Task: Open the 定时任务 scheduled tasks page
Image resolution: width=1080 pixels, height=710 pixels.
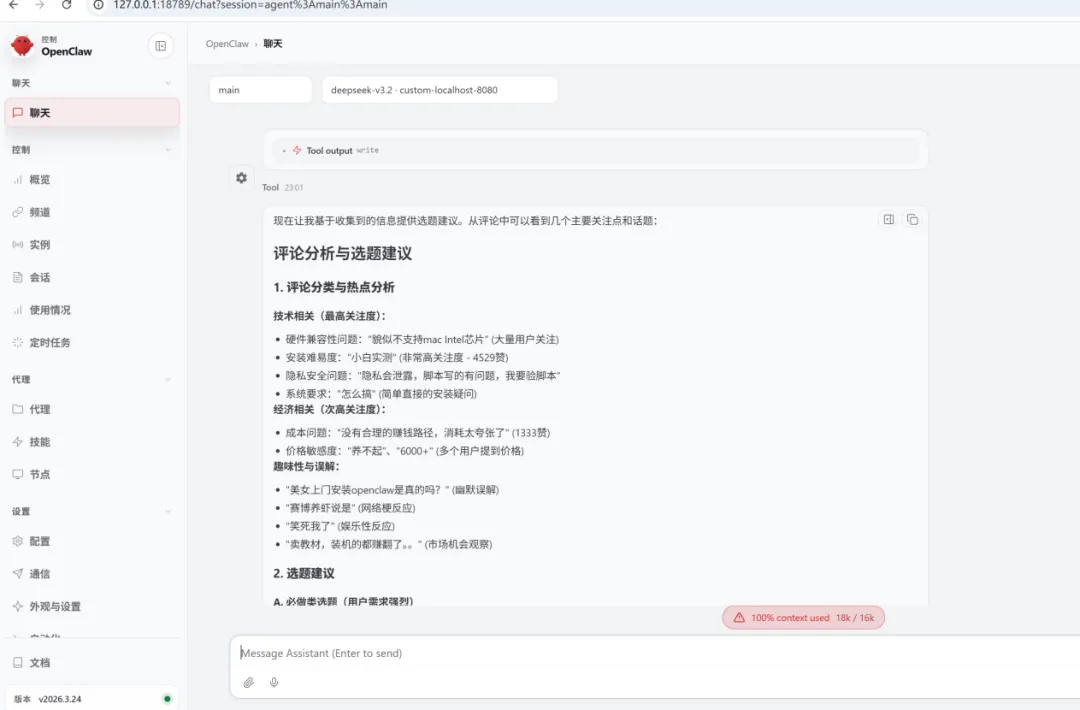Action: (x=92, y=342)
